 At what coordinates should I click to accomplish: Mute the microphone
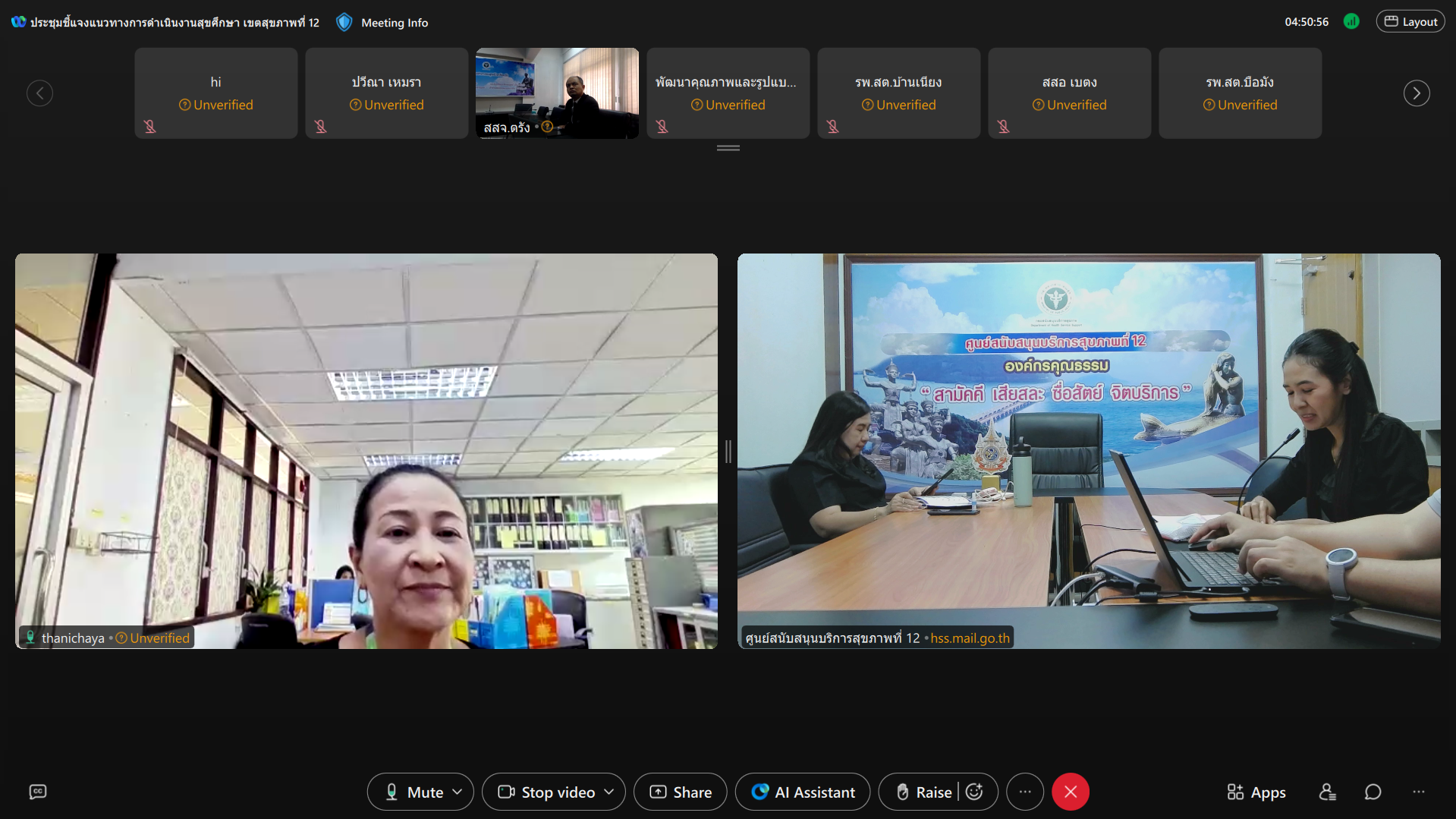pyautogui.click(x=414, y=792)
